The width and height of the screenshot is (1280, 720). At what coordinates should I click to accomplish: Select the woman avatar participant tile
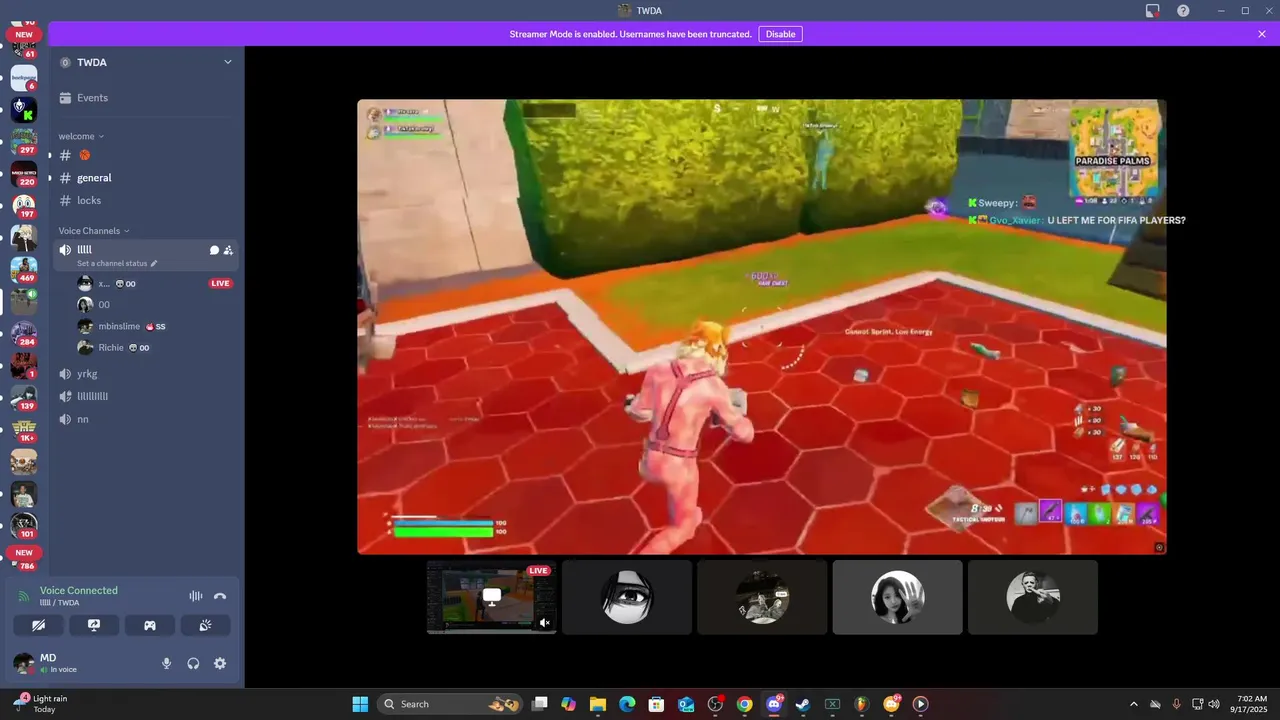click(x=897, y=597)
